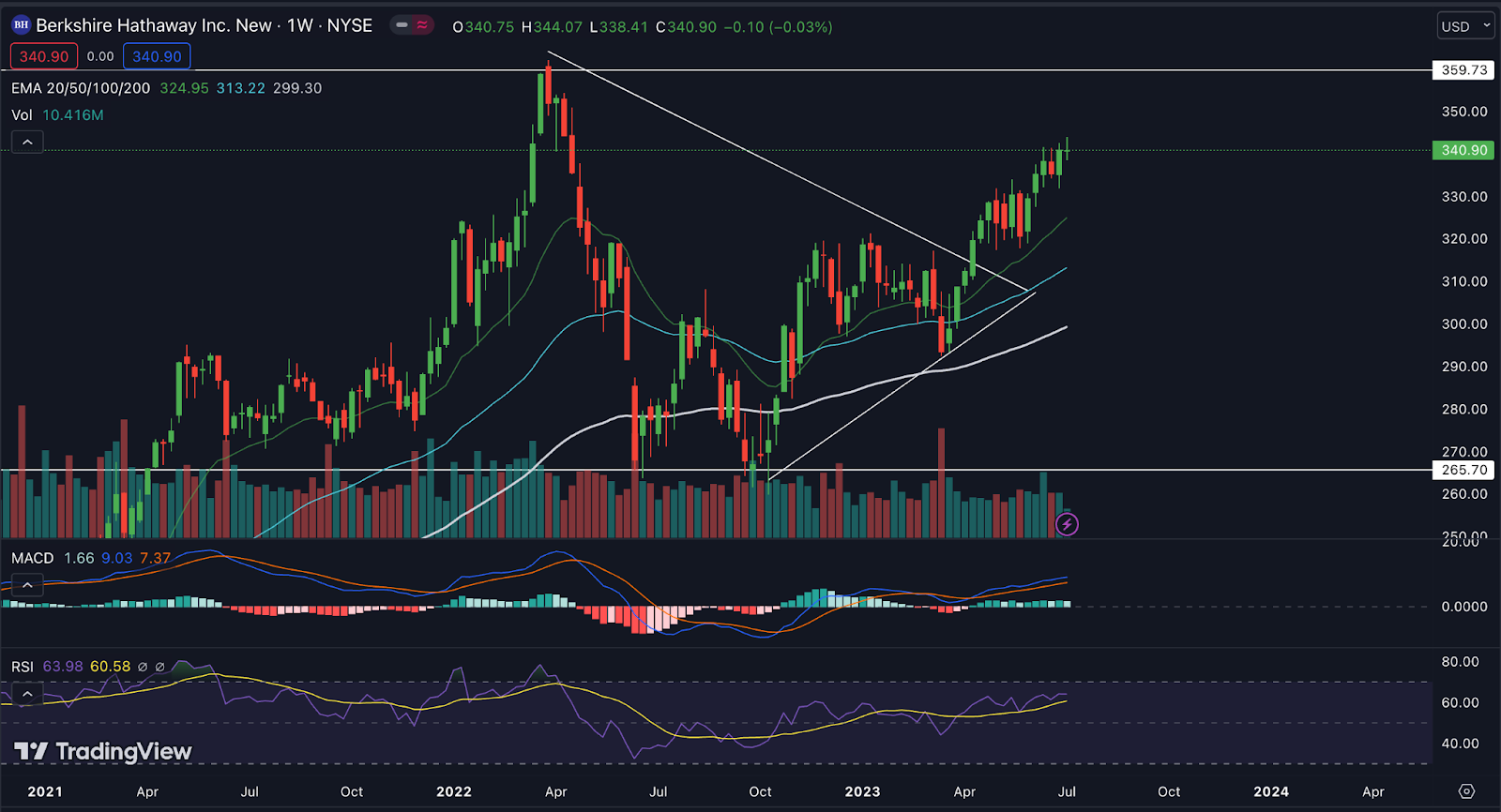Collapse the MACD pane legend
The height and width of the screenshot is (812, 1501).
pos(27,585)
